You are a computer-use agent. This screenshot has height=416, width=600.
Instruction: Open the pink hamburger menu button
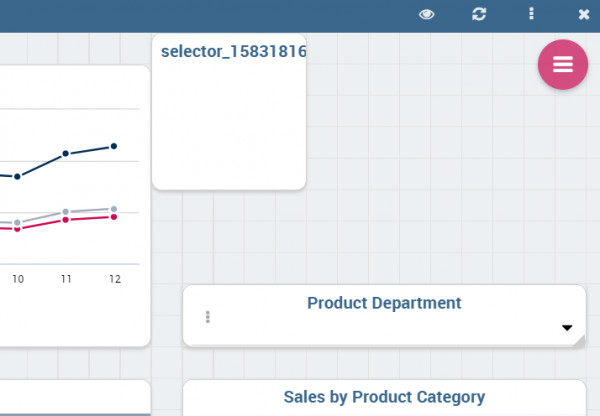point(563,65)
